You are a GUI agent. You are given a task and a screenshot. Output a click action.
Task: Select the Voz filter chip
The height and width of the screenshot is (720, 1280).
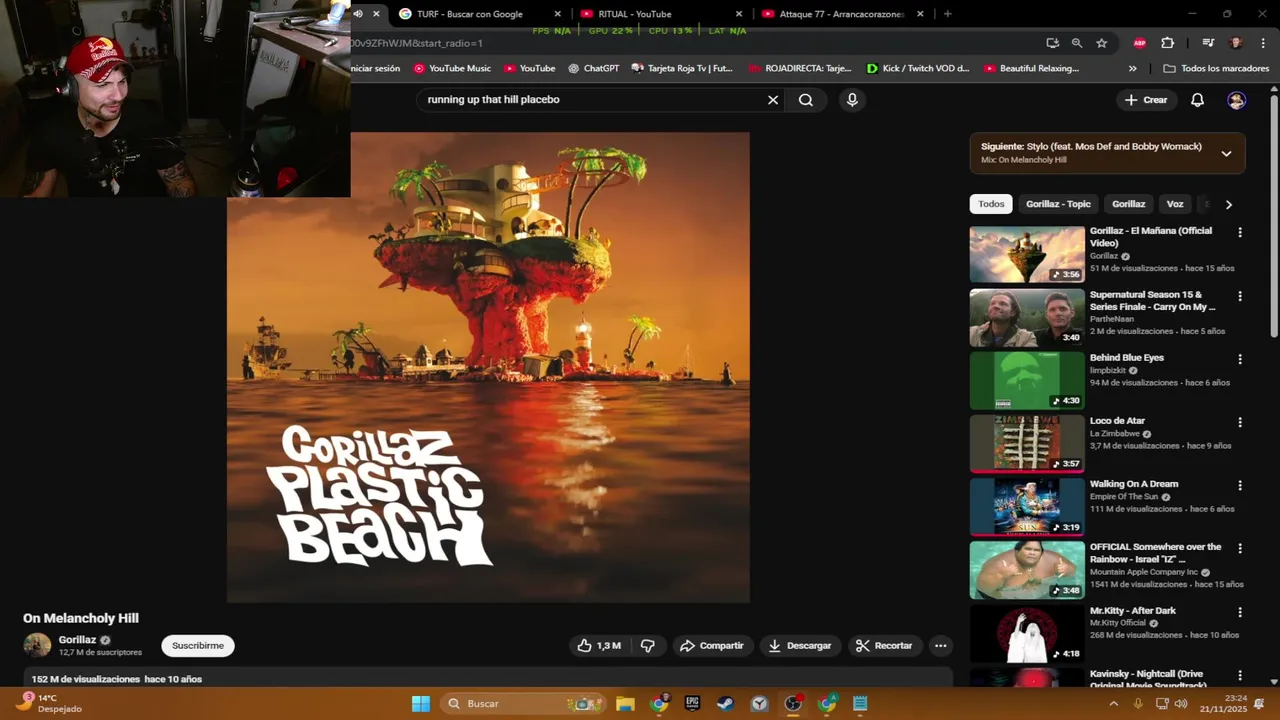click(1175, 204)
